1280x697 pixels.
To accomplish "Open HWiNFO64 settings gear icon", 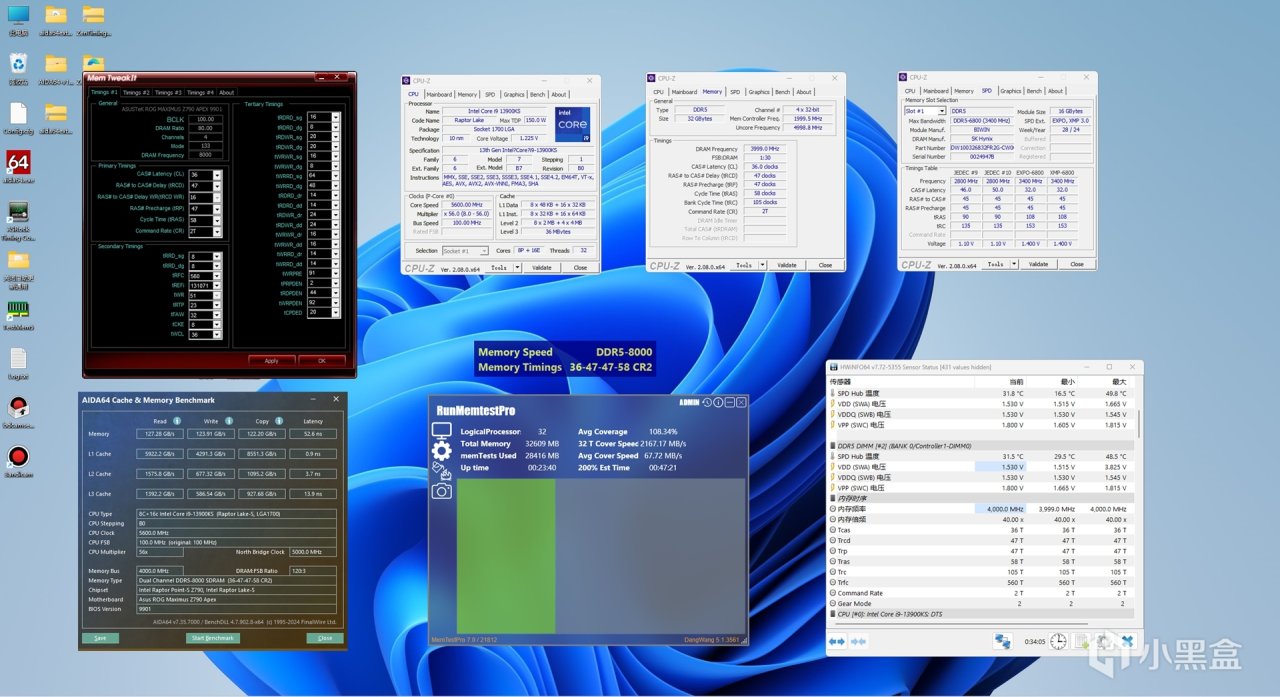I will 1104,641.
